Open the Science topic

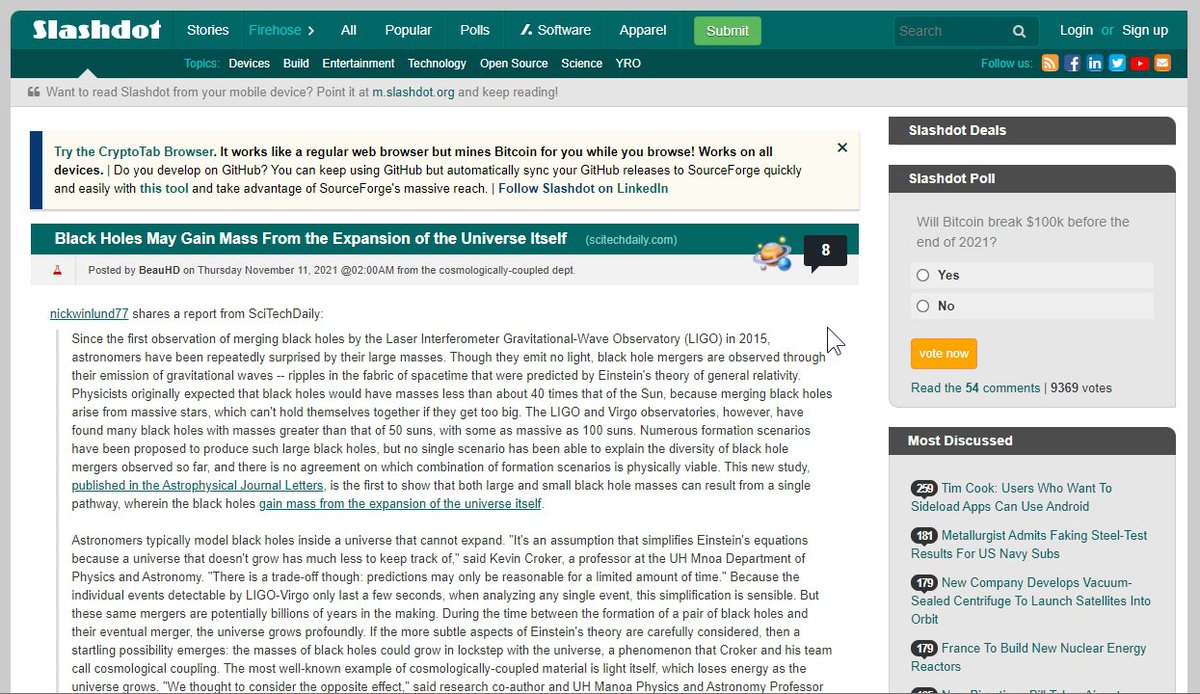point(582,63)
